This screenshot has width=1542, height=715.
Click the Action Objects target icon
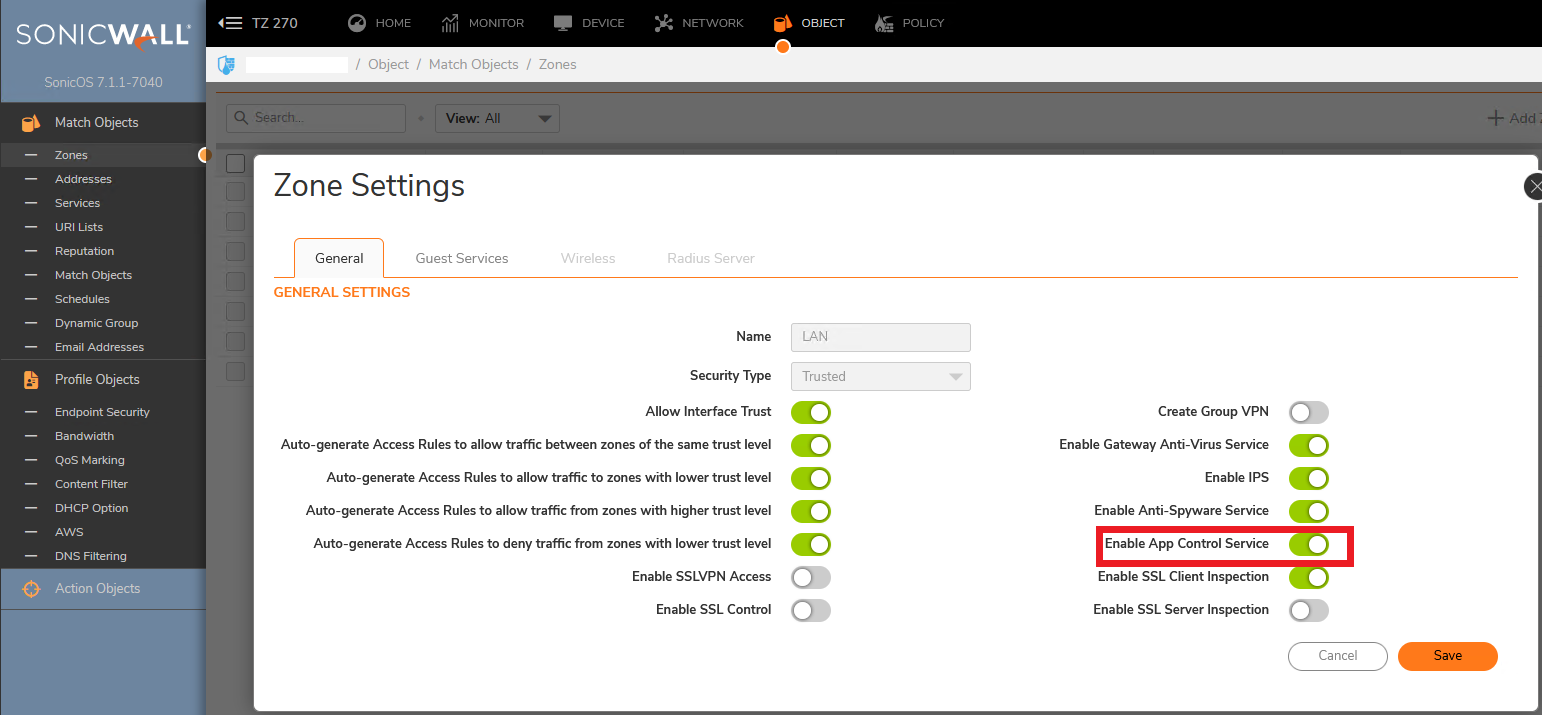click(x=31, y=589)
